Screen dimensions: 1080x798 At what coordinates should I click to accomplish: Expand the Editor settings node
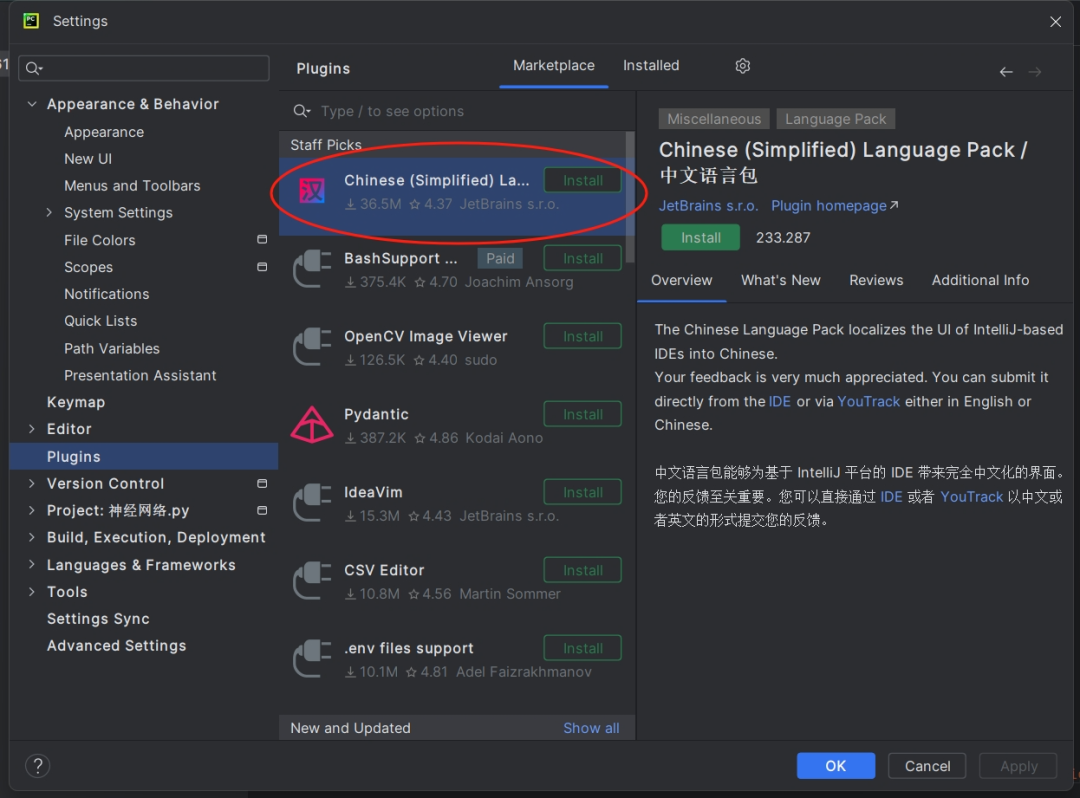[x=32, y=428]
